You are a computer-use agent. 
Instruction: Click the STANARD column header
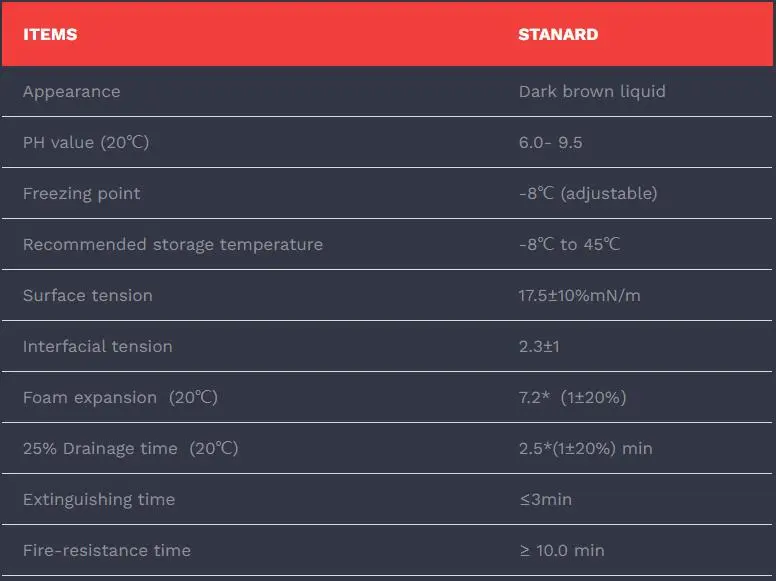(558, 34)
